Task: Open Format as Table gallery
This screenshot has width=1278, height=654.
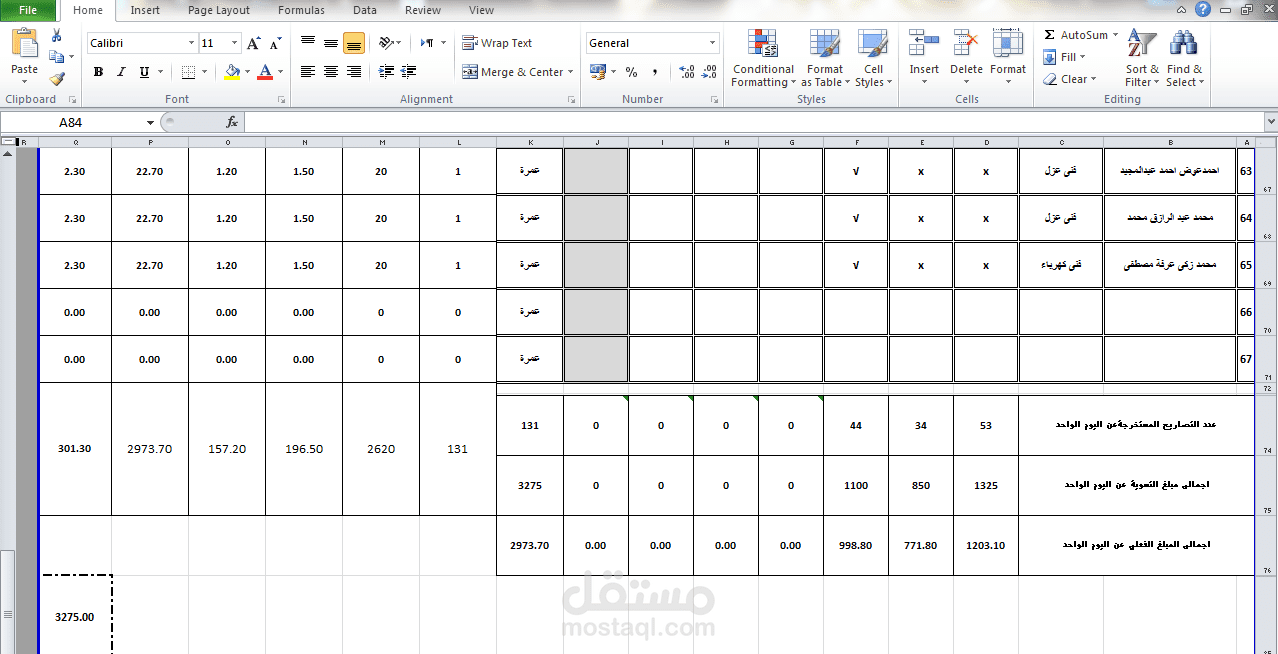Action: (825, 59)
